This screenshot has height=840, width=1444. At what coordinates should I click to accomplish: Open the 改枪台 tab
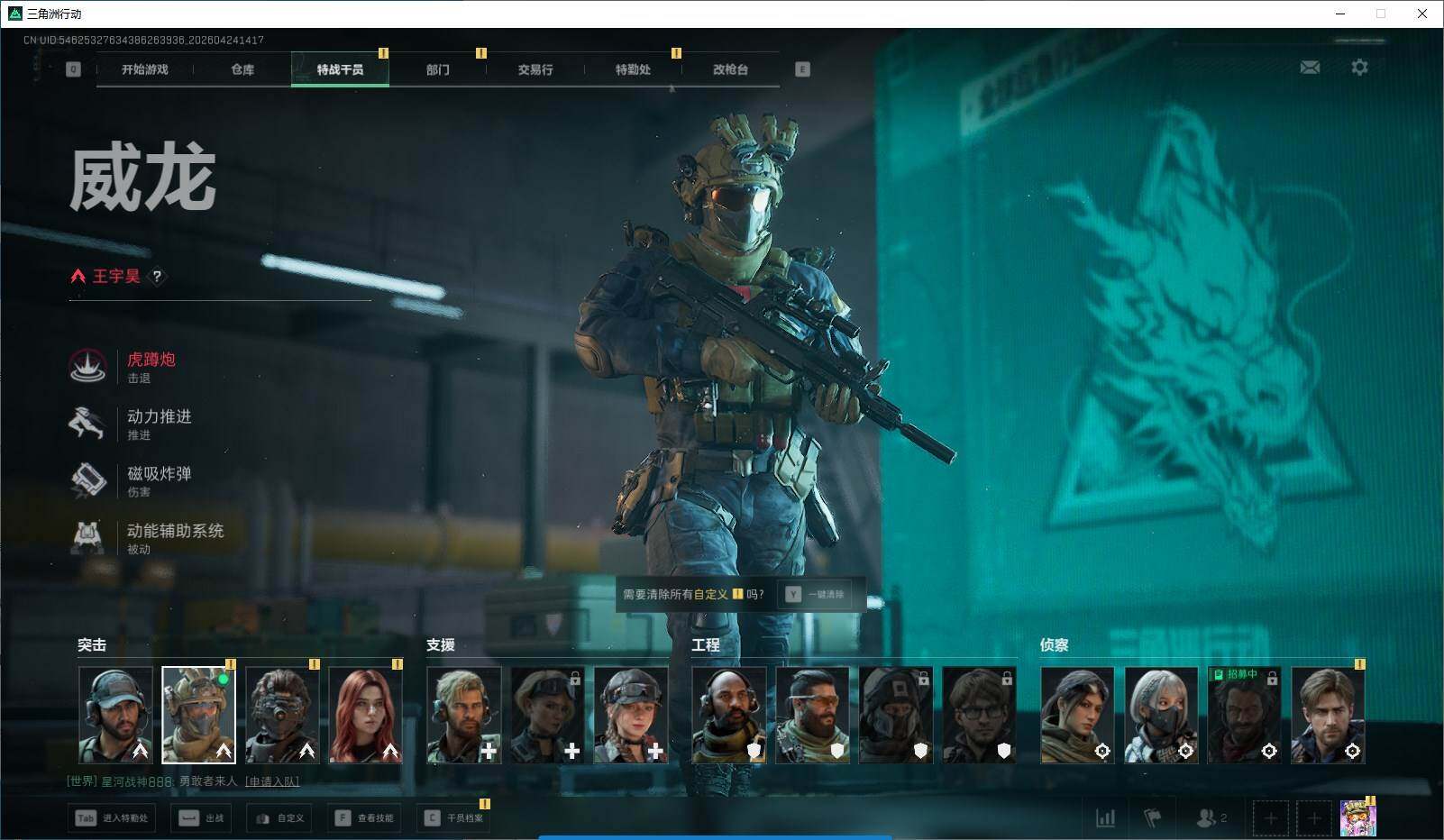(730, 69)
